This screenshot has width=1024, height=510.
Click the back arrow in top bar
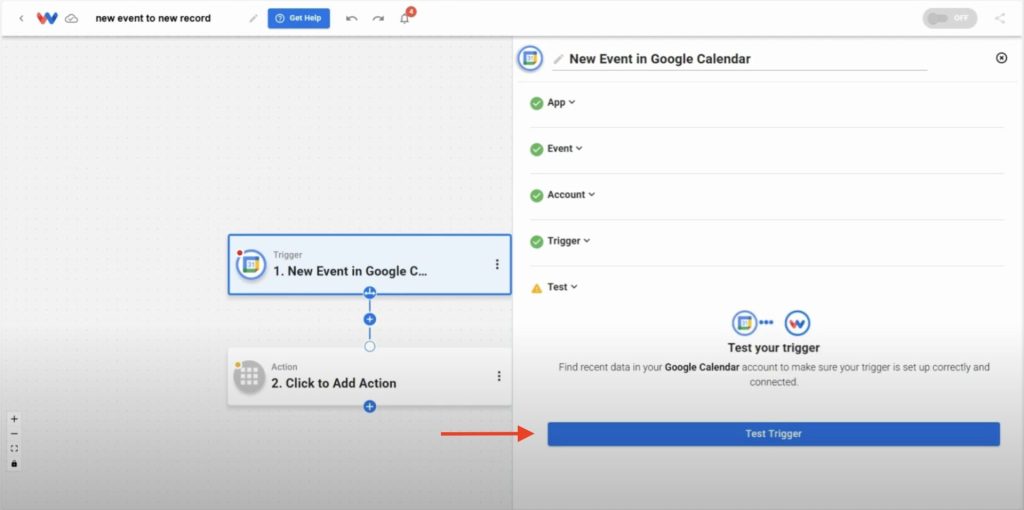[x=21, y=18]
